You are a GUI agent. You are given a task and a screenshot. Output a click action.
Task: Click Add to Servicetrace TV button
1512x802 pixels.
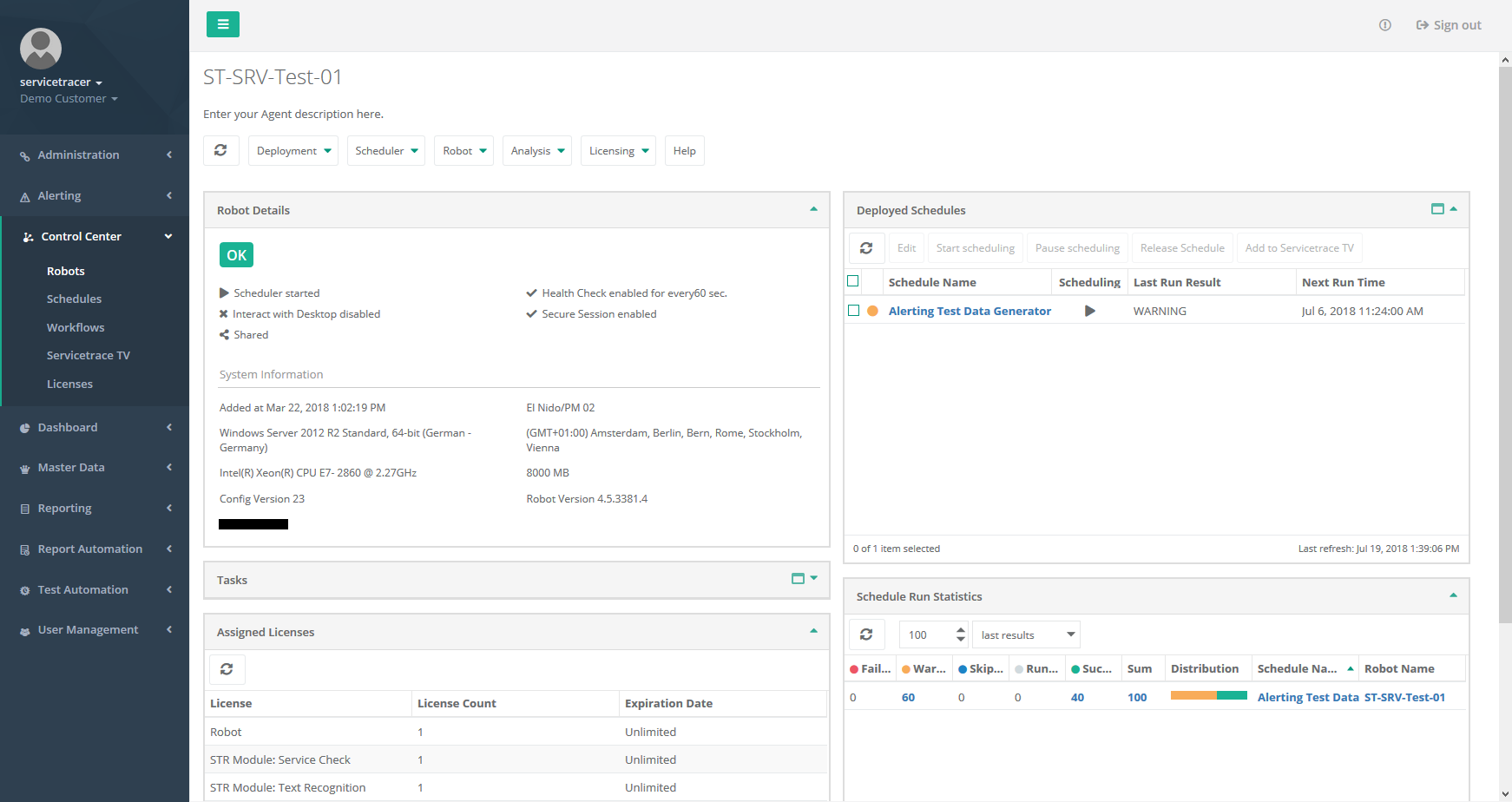[1299, 248]
